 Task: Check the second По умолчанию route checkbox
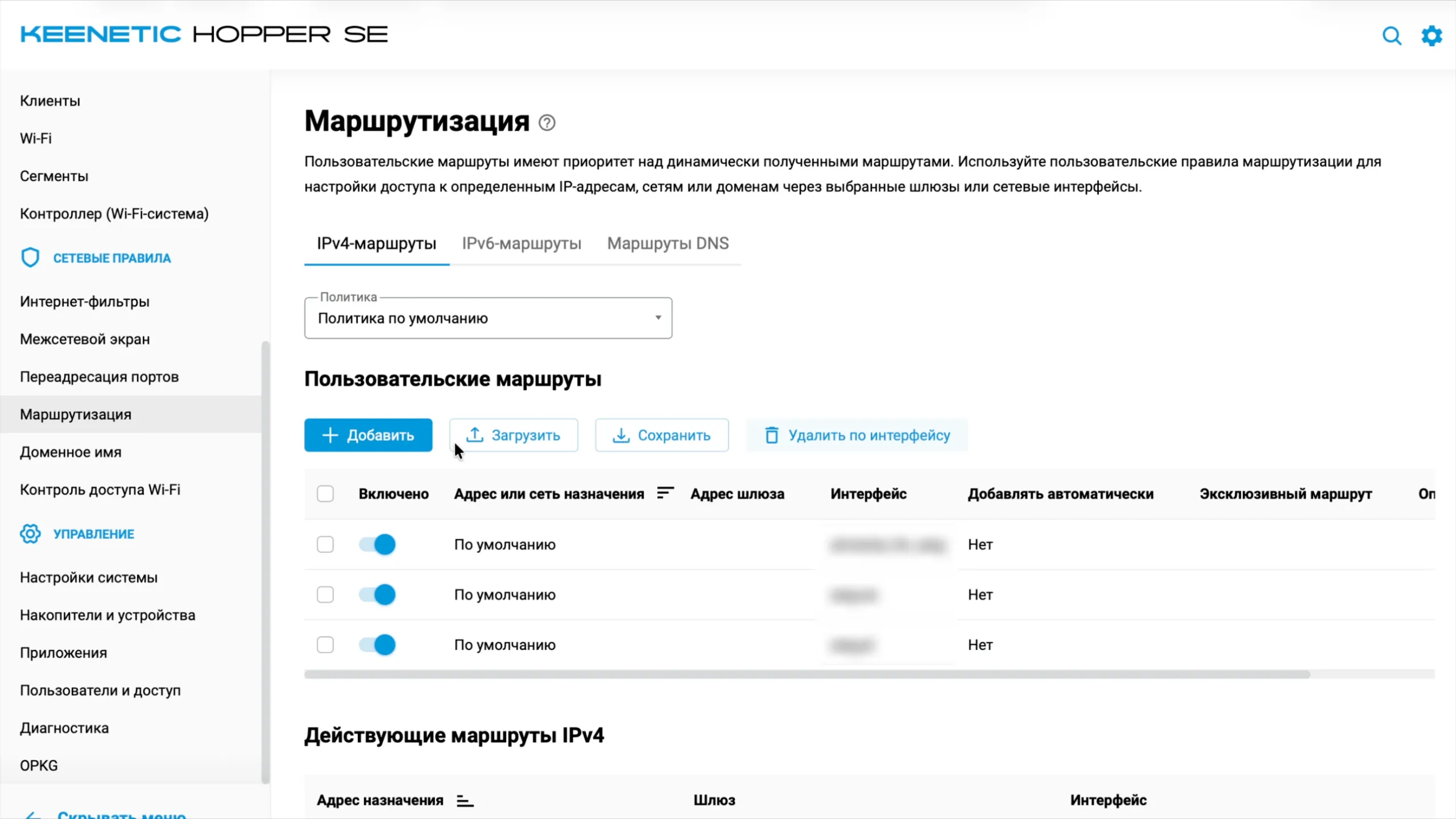[325, 594]
